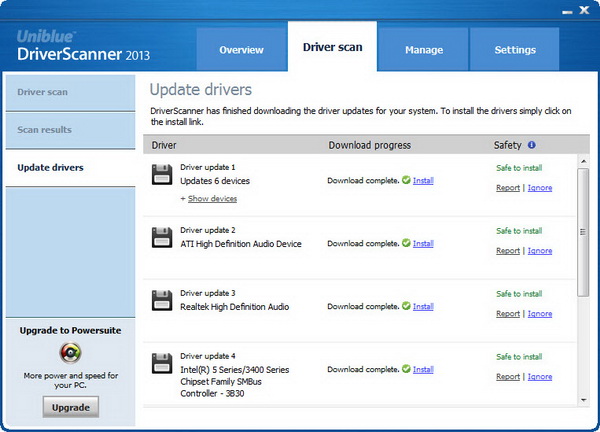
Task: Click 'Realtek High Definition Audio' text
Action: pyautogui.click(x=235, y=307)
